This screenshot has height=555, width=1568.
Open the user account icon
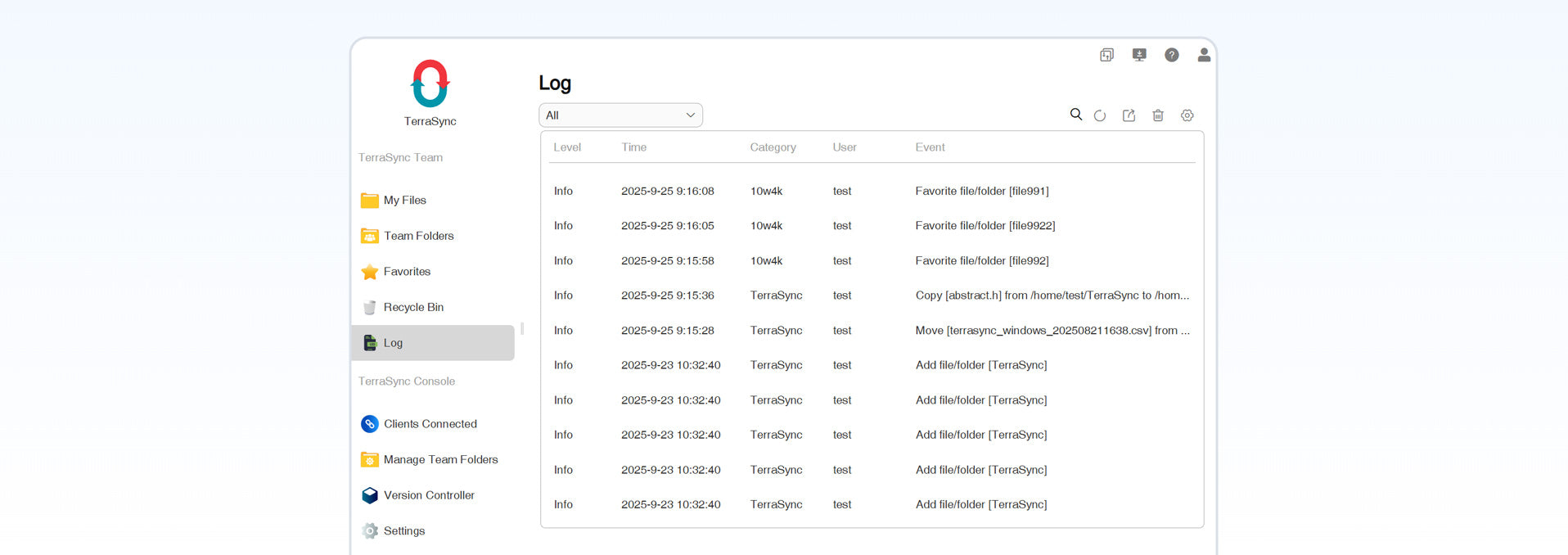[1204, 55]
